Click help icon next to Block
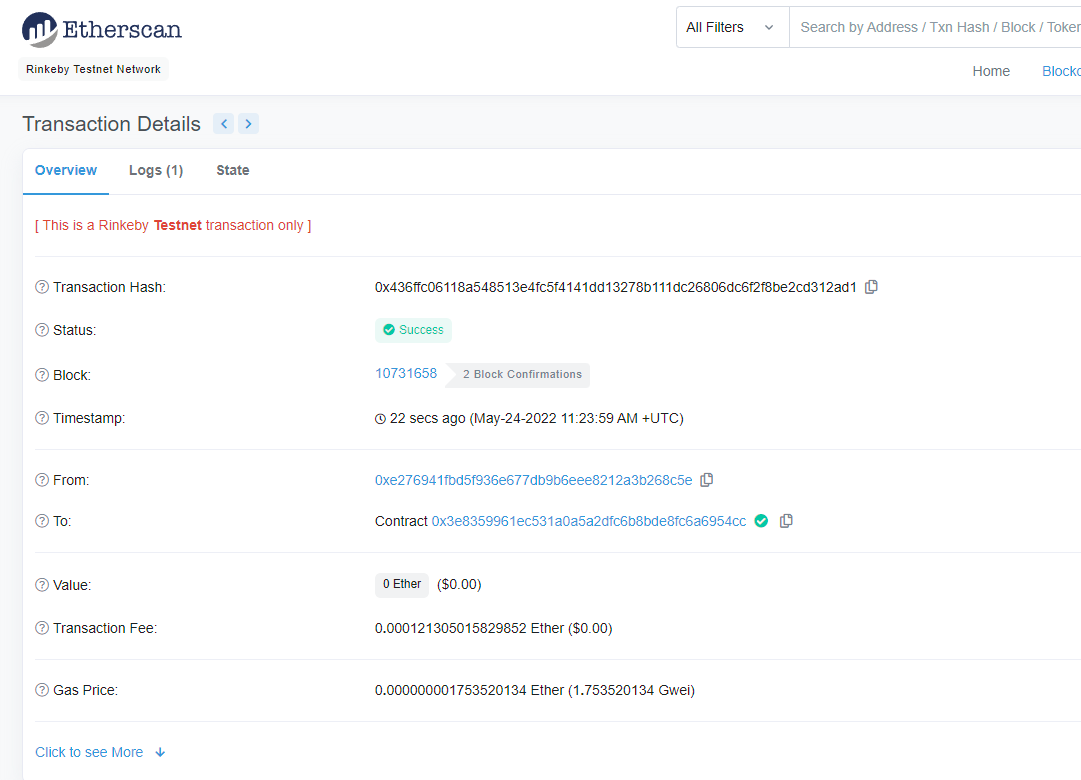Image resolution: width=1081 pixels, height=780 pixels. pyautogui.click(x=42, y=374)
